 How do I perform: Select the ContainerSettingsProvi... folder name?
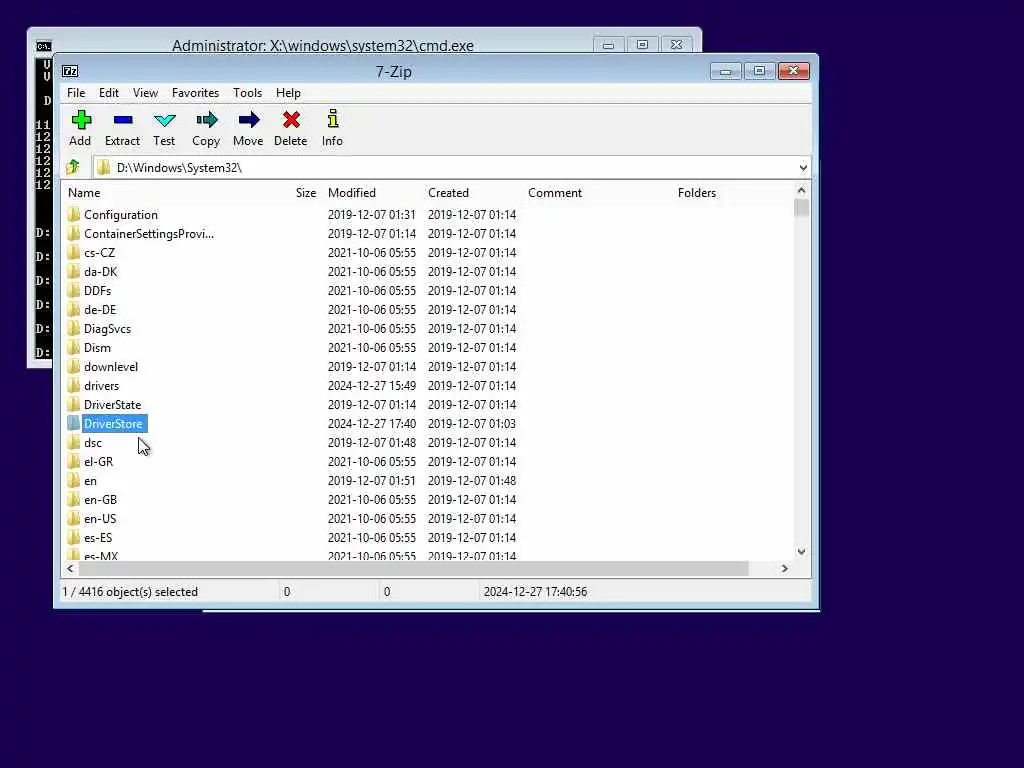coord(149,233)
